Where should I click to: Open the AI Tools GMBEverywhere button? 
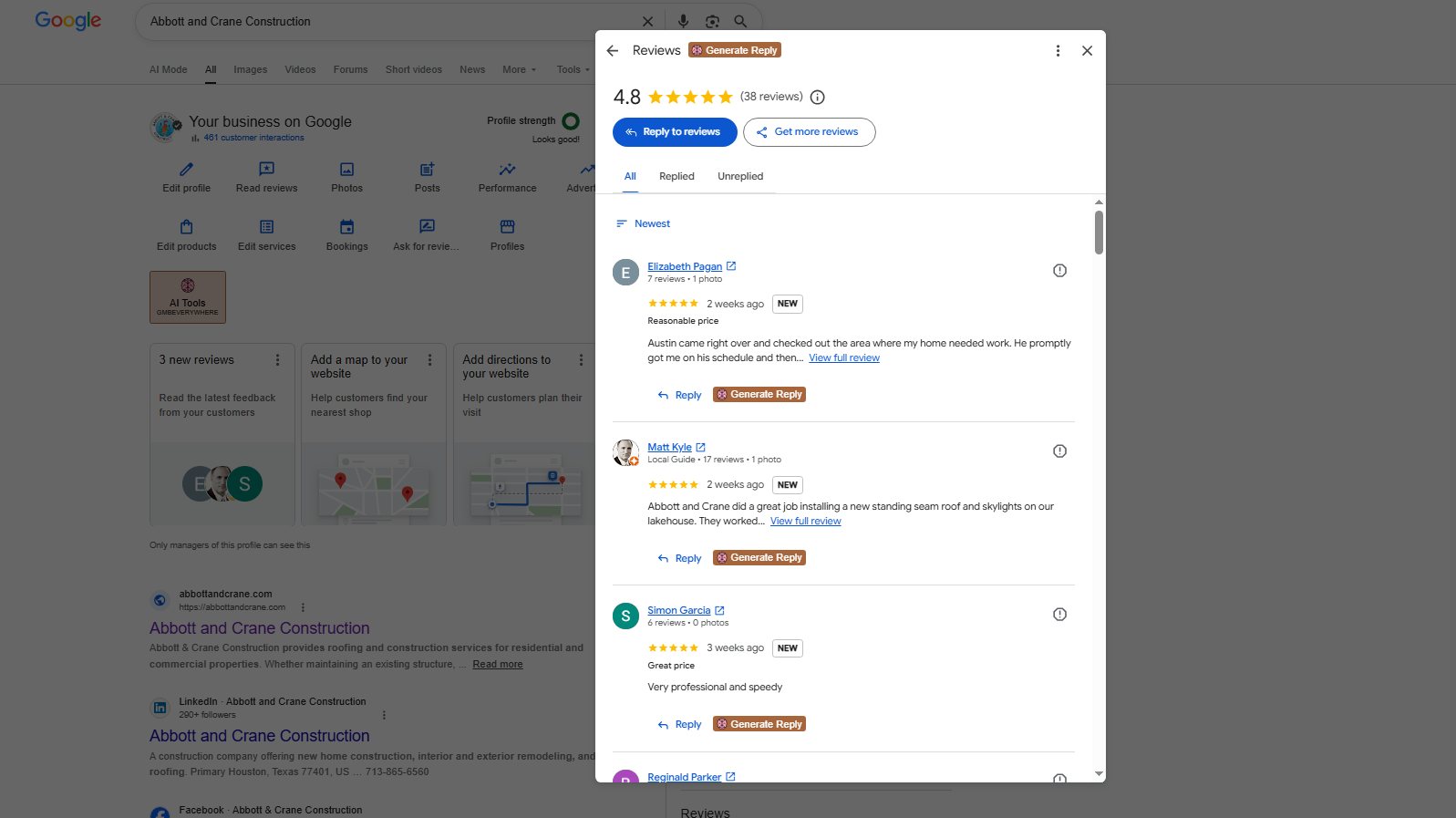tap(188, 297)
